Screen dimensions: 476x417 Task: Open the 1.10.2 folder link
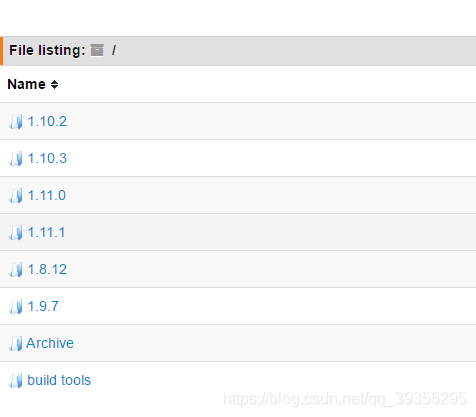(x=47, y=121)
